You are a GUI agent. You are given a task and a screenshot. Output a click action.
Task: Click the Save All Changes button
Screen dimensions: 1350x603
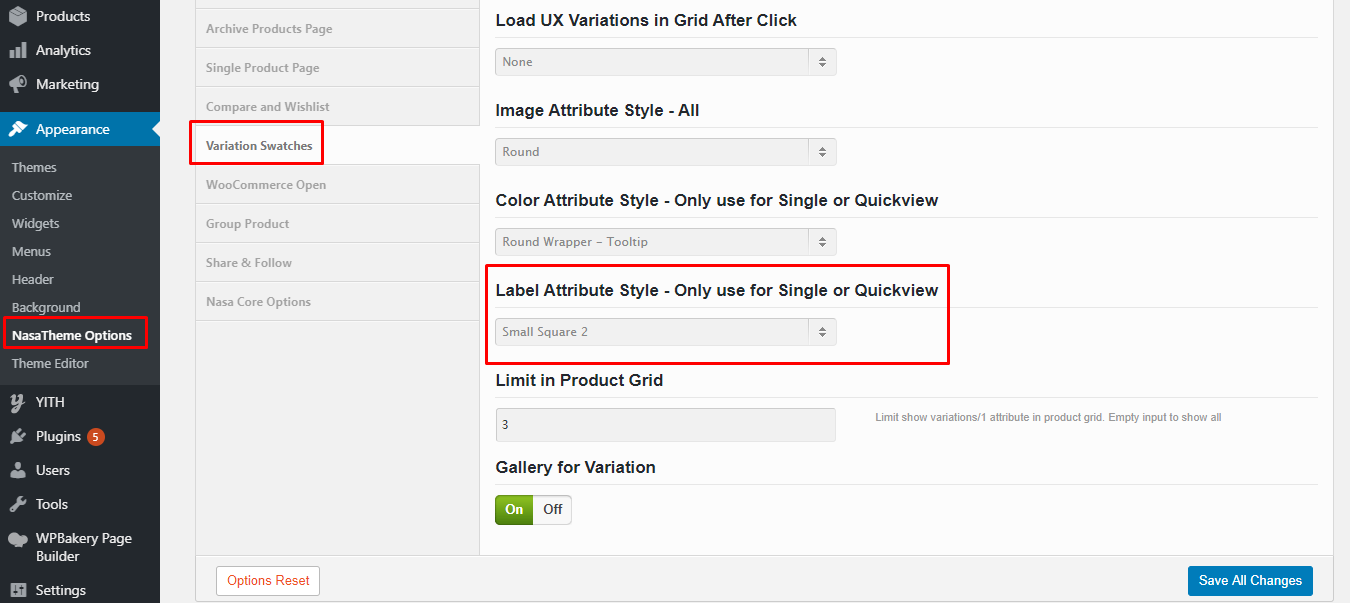click(1249, 580)
